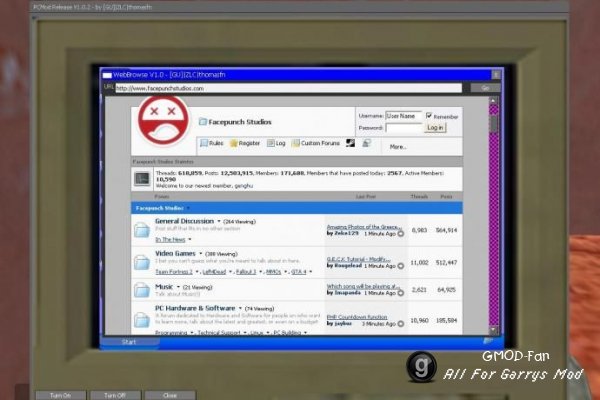Viewport: 600px width, 400px height.
Task: Open PC Hardware & Software forum link
Action: (x=195, y=308)
